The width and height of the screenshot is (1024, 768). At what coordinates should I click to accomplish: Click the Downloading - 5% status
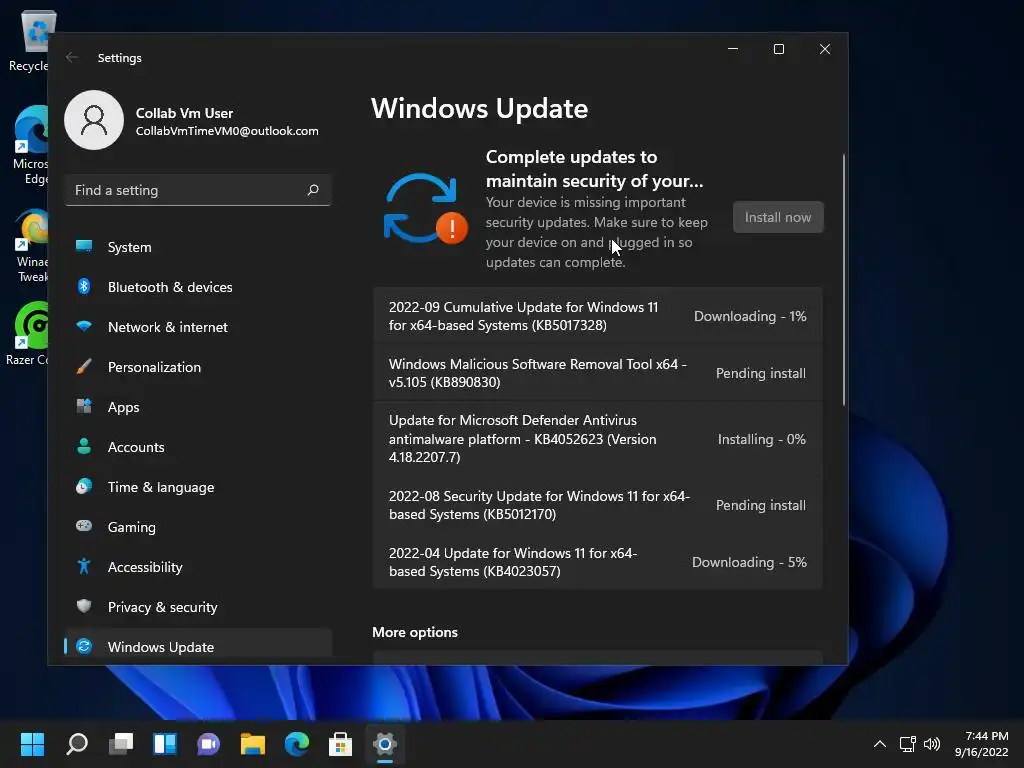[x=749, y=562]
